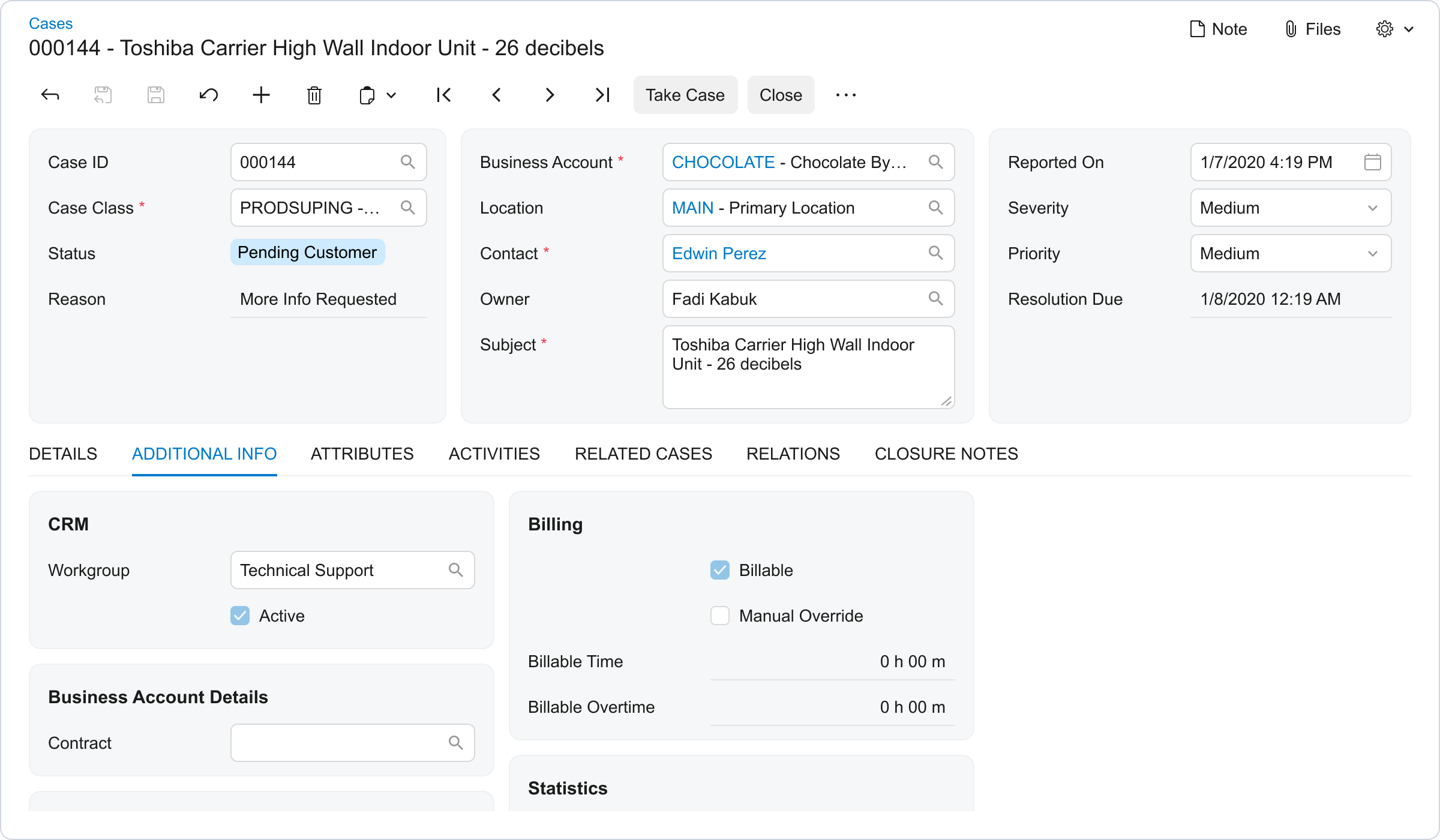This screenshot has height=840, width=1440.
Task: Enable Manual Override checkbox
Action: (720, 616)
